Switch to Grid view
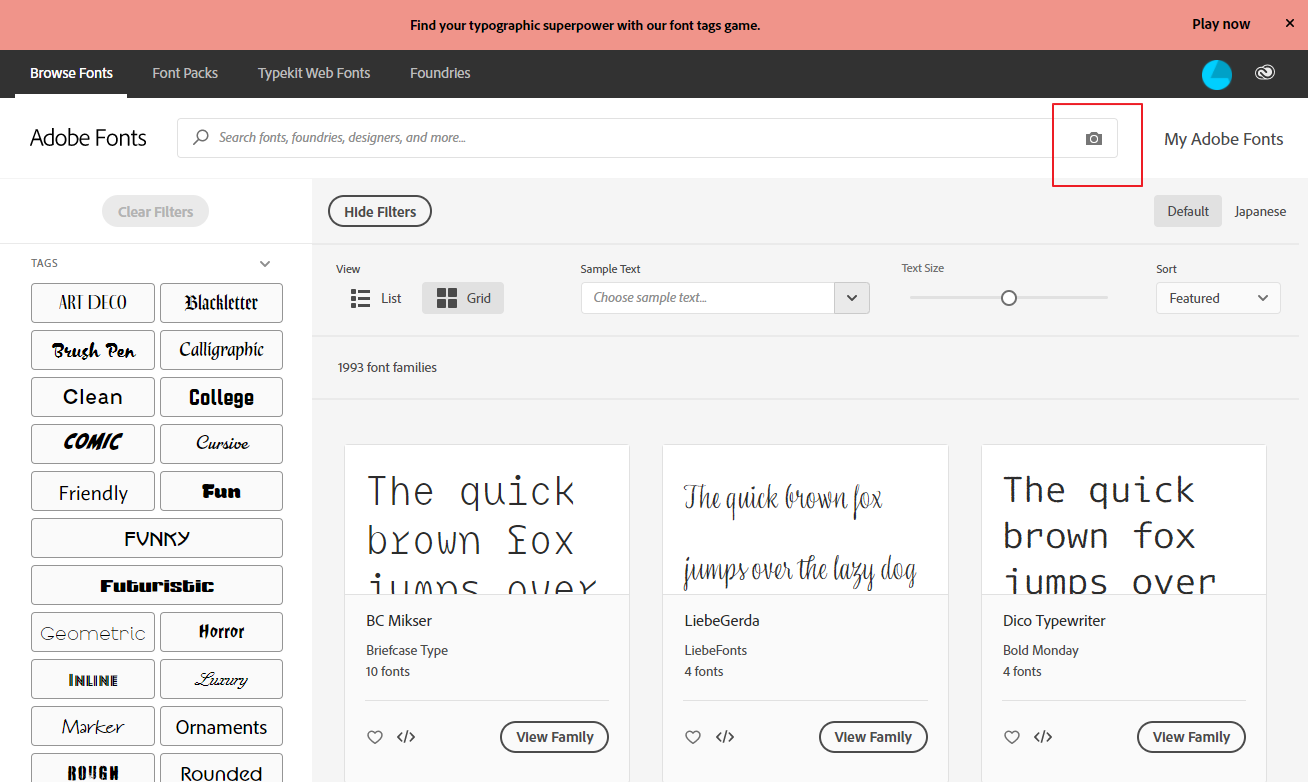 click(x=463, y=298)
